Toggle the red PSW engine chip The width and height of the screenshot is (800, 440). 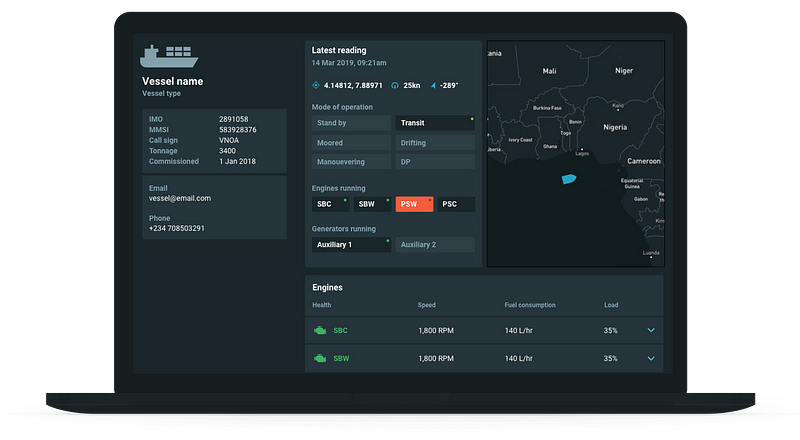(414, 204)
